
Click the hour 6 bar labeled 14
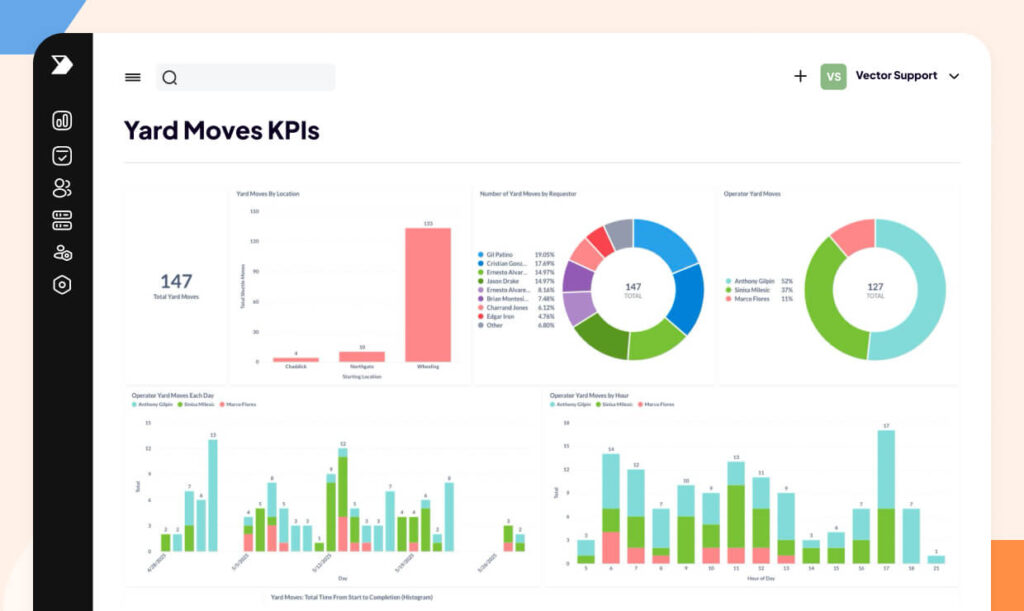[x=611, y=509]
